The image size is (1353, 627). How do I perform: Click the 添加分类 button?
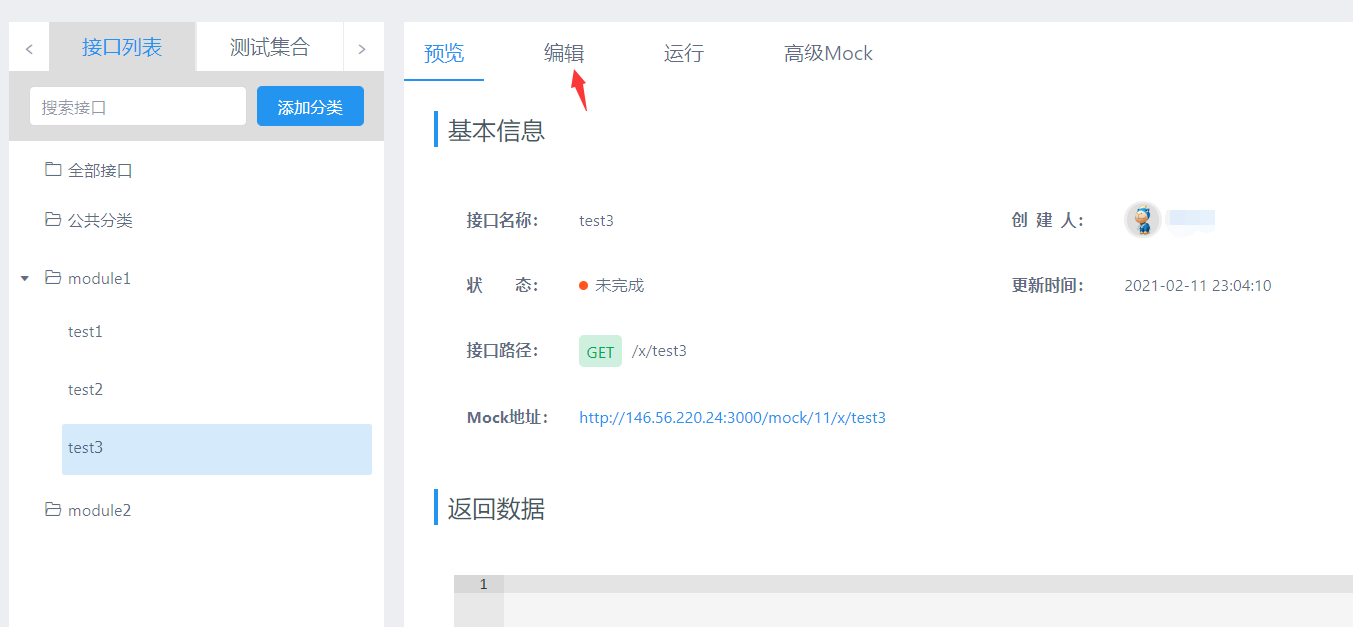coord(310,105)
